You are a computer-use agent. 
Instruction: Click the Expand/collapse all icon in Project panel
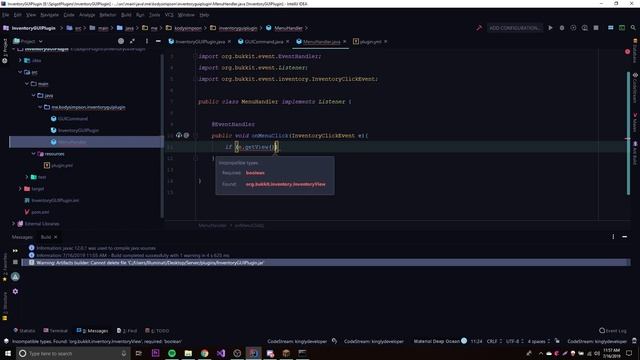point(132,41)
